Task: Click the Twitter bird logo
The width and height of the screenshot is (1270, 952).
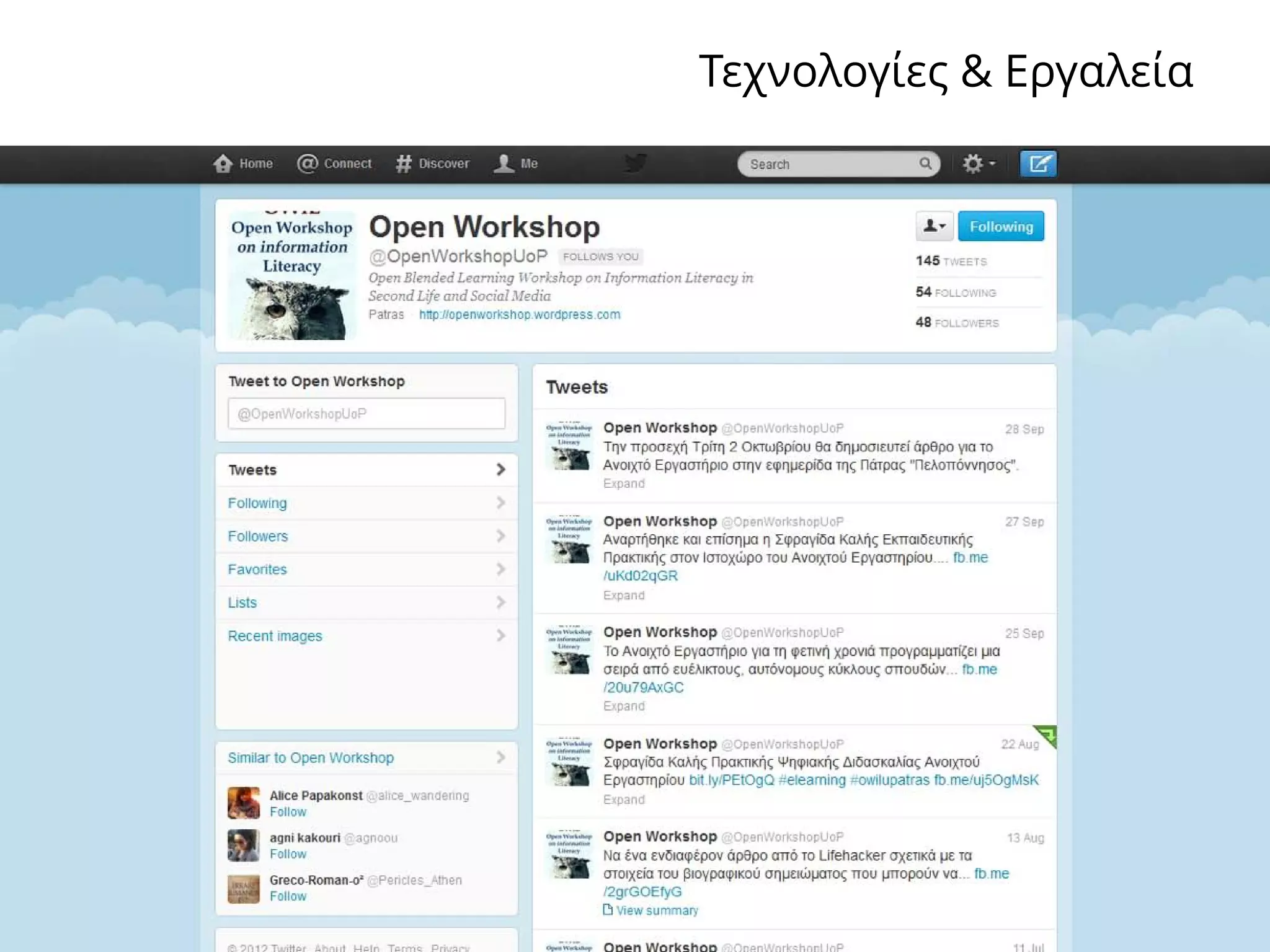Action: click(x=636, y=164)
